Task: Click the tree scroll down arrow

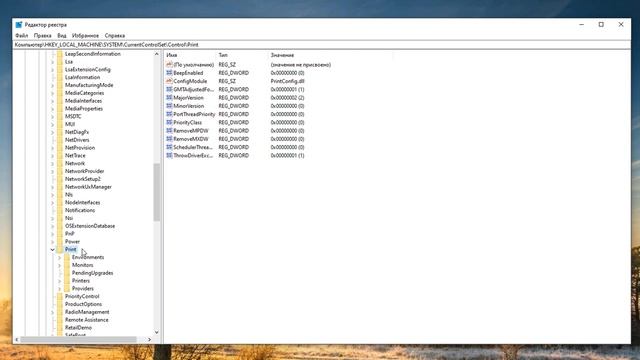Action: tap(157, 332)
